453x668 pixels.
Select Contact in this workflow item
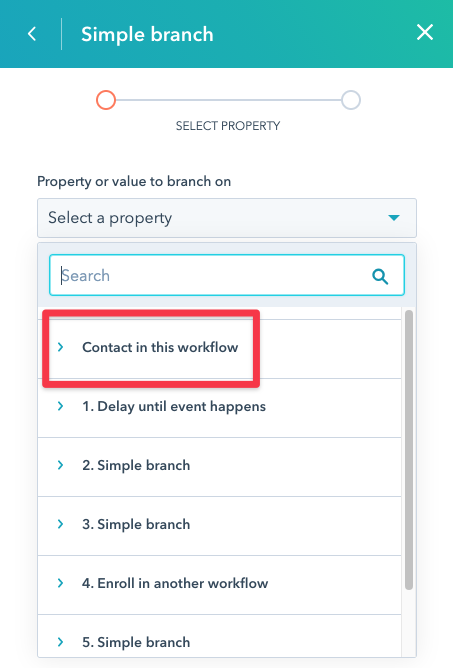coord(219,349)
